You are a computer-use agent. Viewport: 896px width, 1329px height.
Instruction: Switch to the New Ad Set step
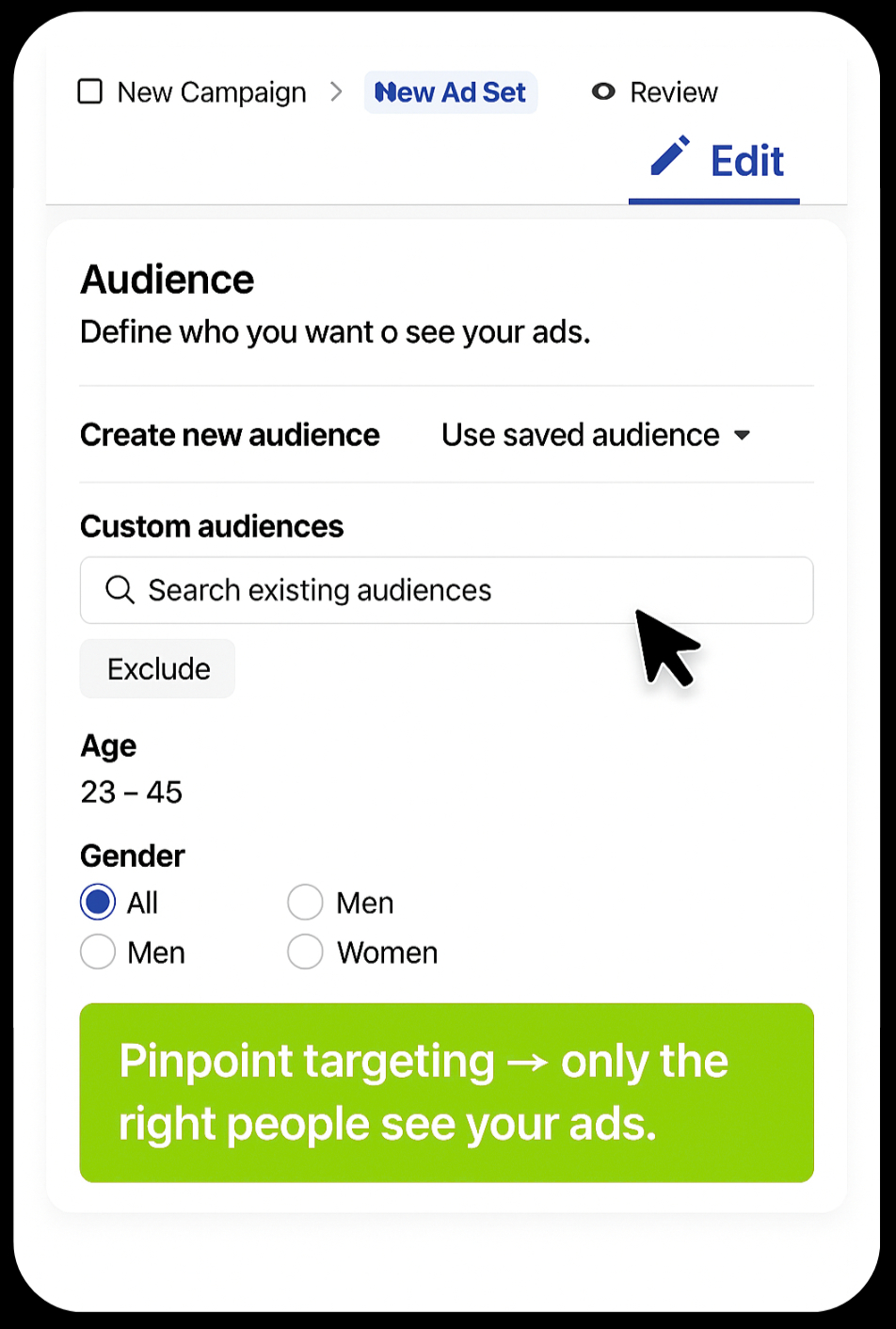pyautogui.click(x=450, y=92)
